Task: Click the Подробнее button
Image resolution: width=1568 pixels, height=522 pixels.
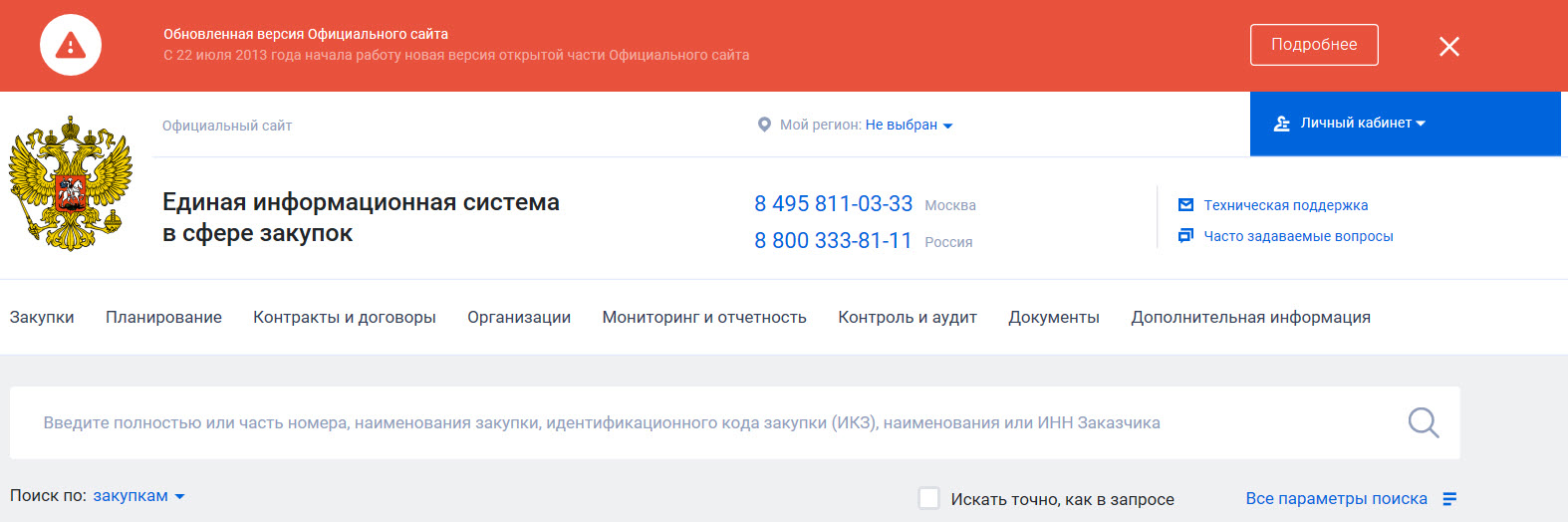Action: point(1313,45)
